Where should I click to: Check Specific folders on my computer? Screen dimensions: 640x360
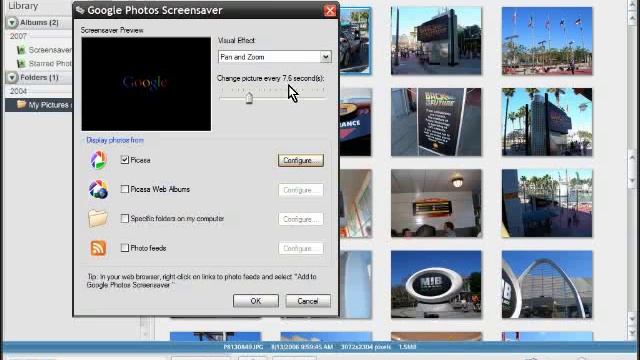tap(125, 218)
